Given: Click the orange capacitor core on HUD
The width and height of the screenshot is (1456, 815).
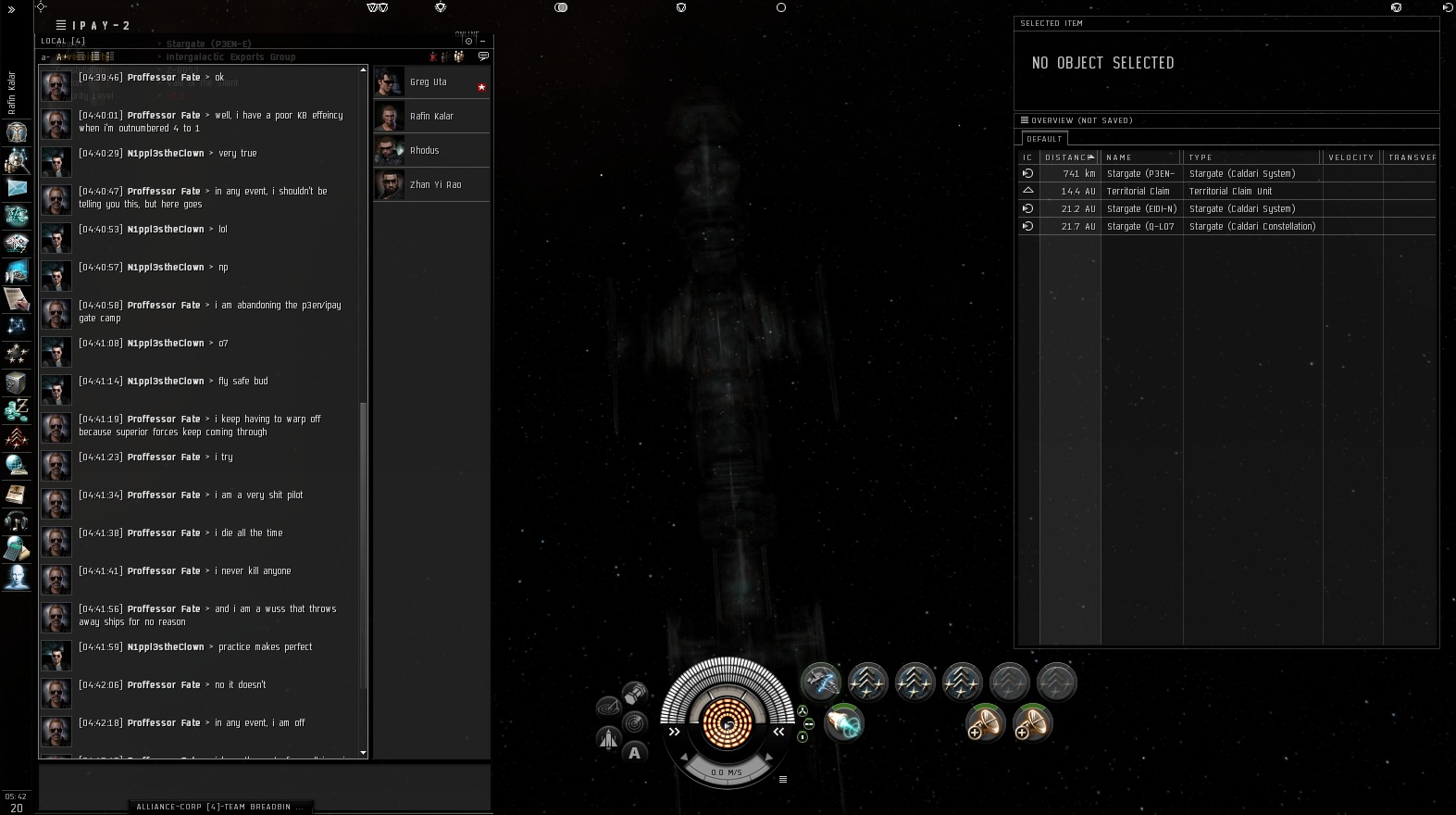Looking at the screenshot, I should (728, 723).
